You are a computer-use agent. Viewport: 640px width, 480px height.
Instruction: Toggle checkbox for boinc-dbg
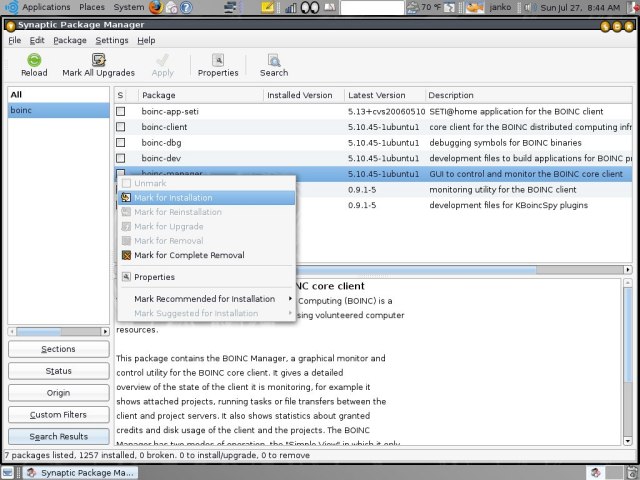120,142
